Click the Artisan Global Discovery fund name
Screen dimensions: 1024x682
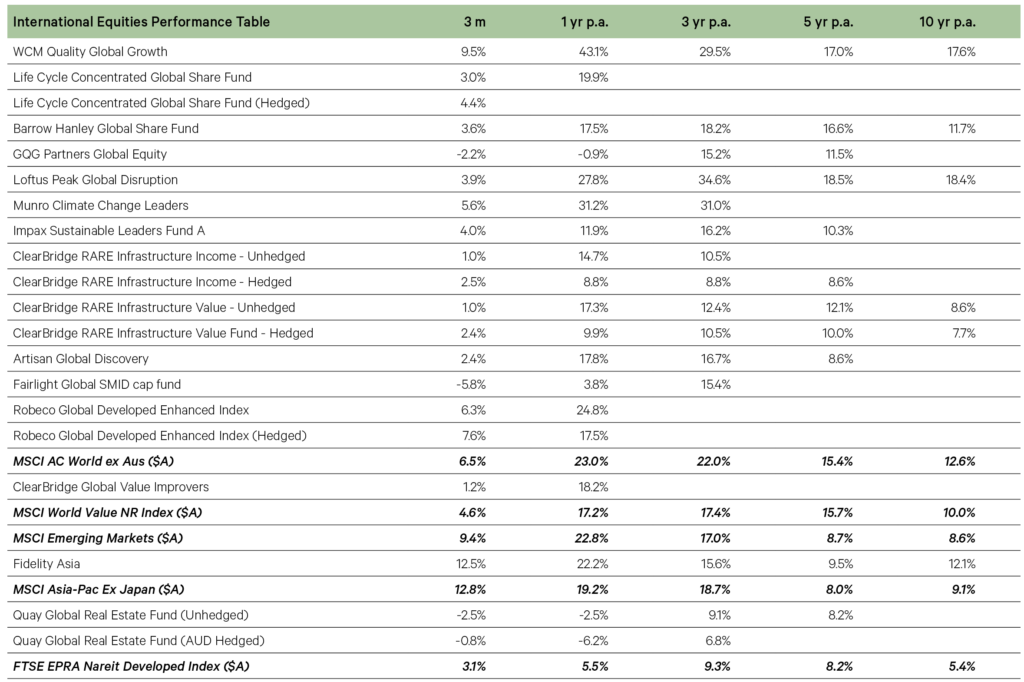tap(83, 358)
